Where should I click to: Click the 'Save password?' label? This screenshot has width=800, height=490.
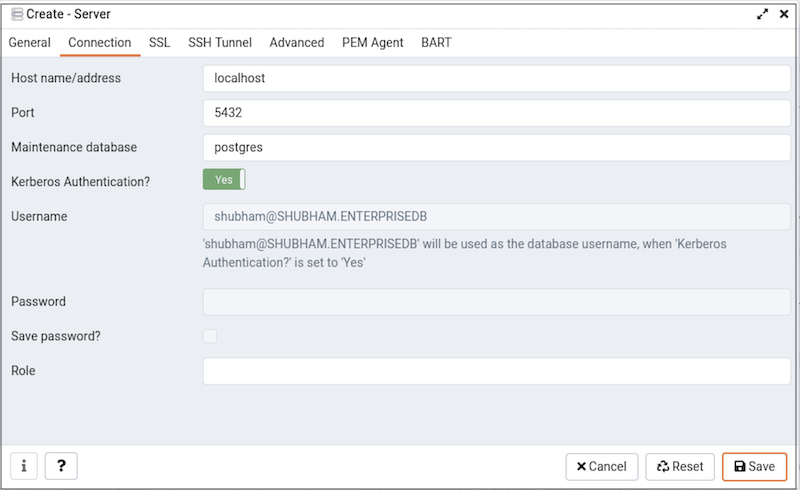[x=56, y=336]
